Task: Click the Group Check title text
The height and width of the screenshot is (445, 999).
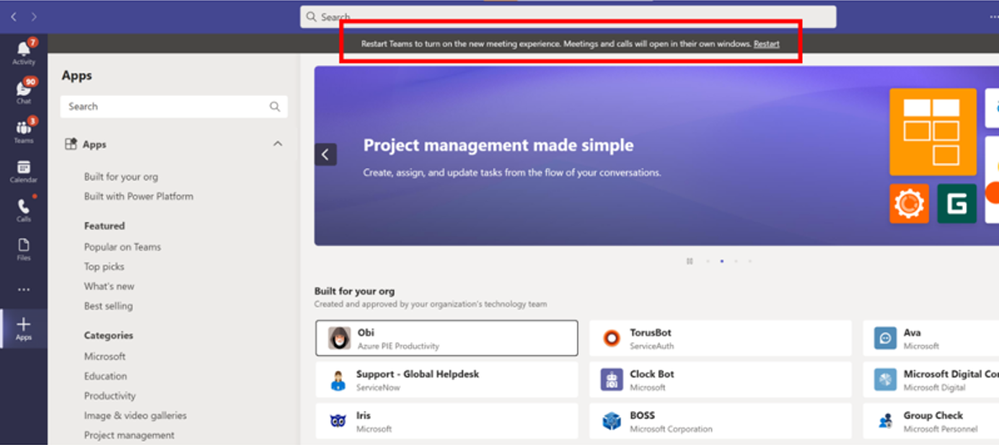Action: click(933, 416)
